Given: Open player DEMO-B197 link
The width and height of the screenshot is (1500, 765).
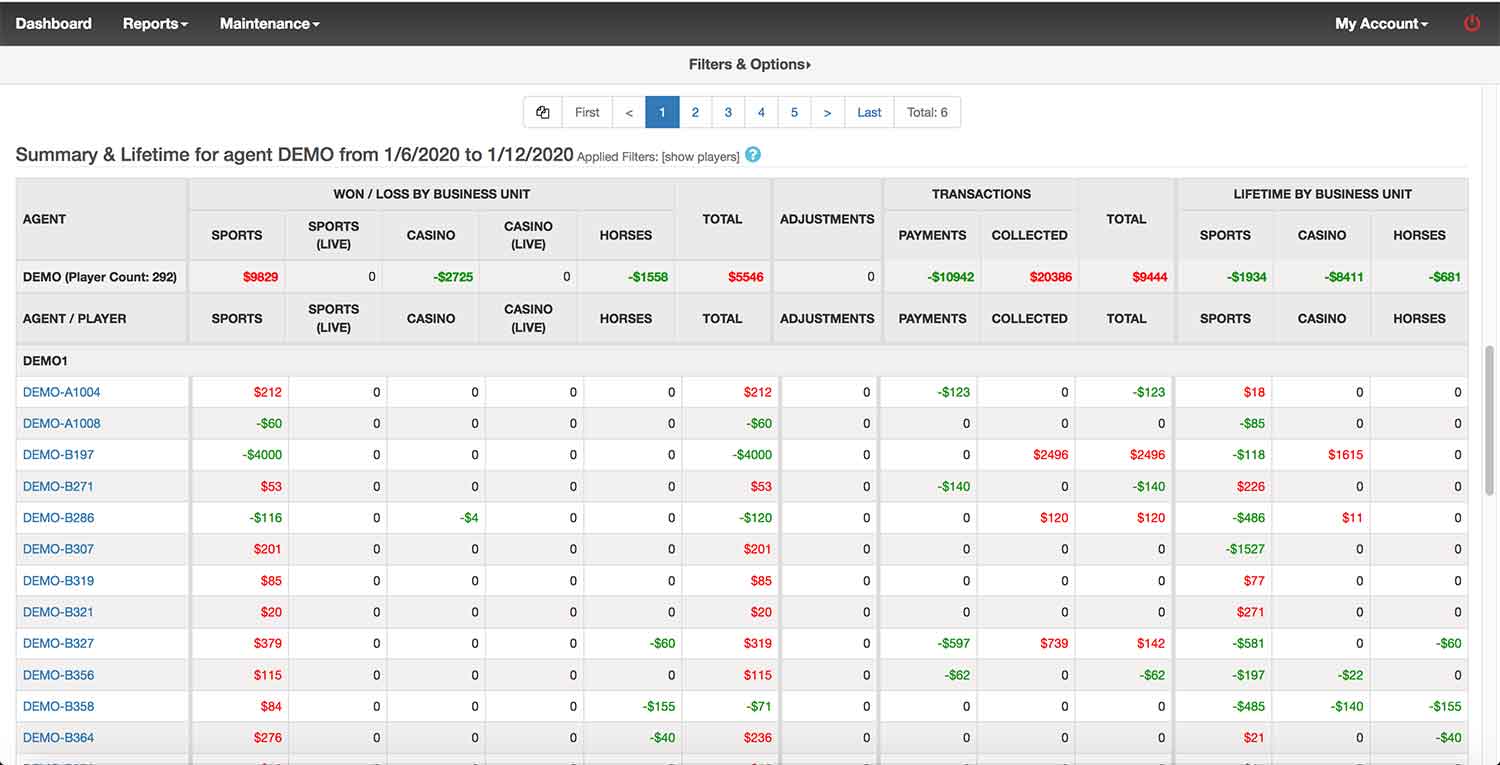Looking at the screenshot, I should point(58,455).
